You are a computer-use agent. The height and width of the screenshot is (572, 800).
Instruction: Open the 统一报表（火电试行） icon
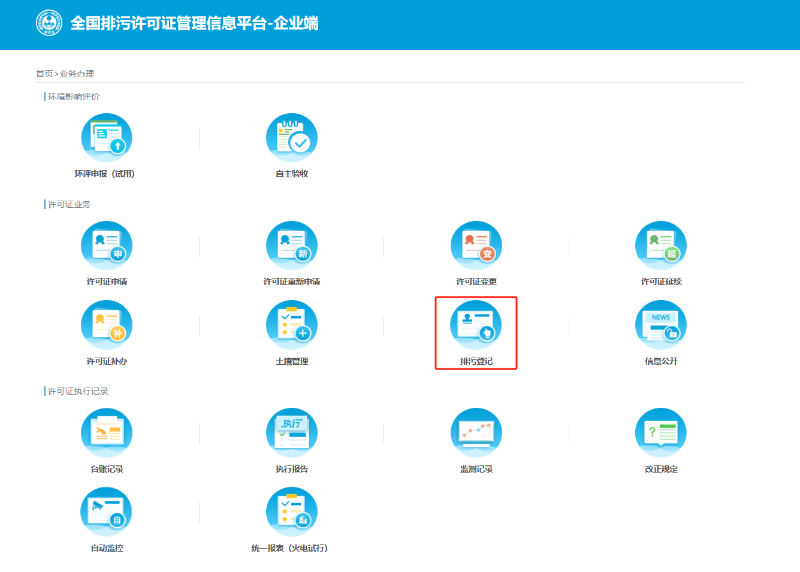click(291, 513)
